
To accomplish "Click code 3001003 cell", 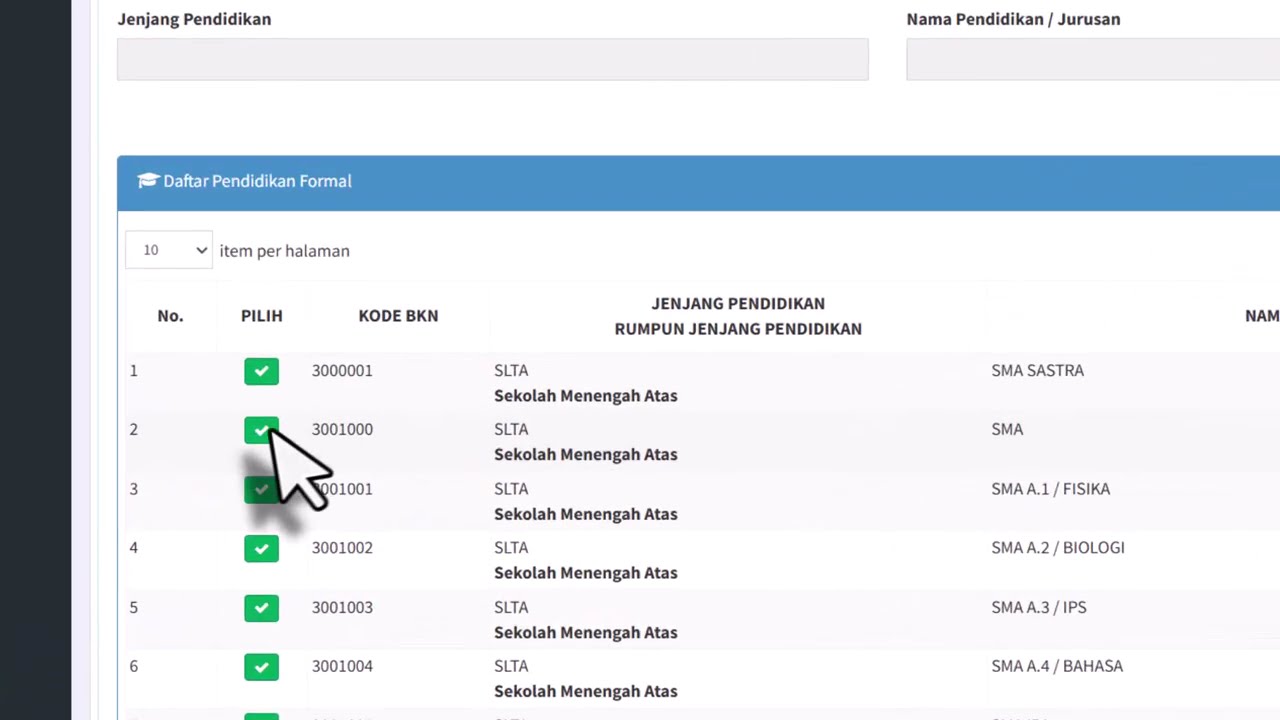I will [342, 607].
